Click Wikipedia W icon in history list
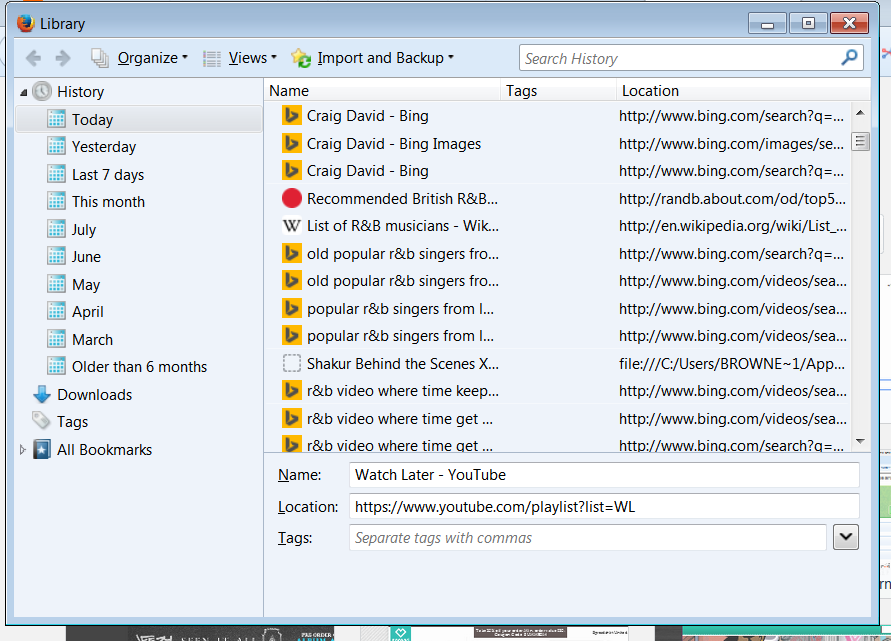Screen dimensions: 891x641 coord(292,226)
